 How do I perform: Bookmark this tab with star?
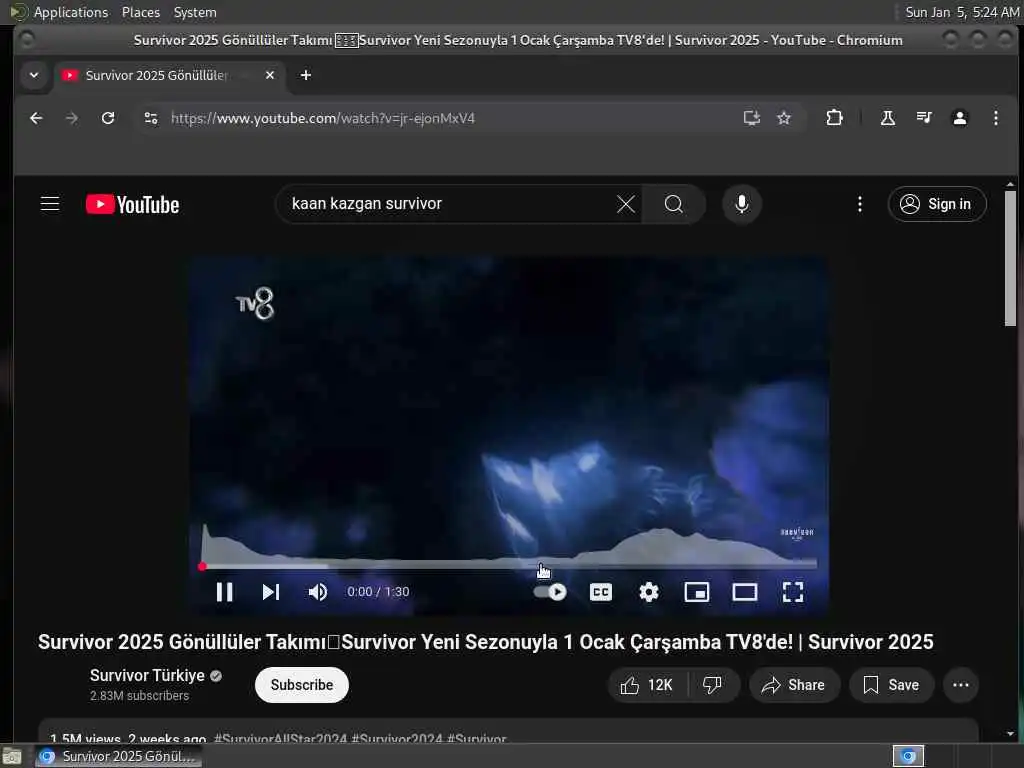pyautogui.click(x=784, y=118)
